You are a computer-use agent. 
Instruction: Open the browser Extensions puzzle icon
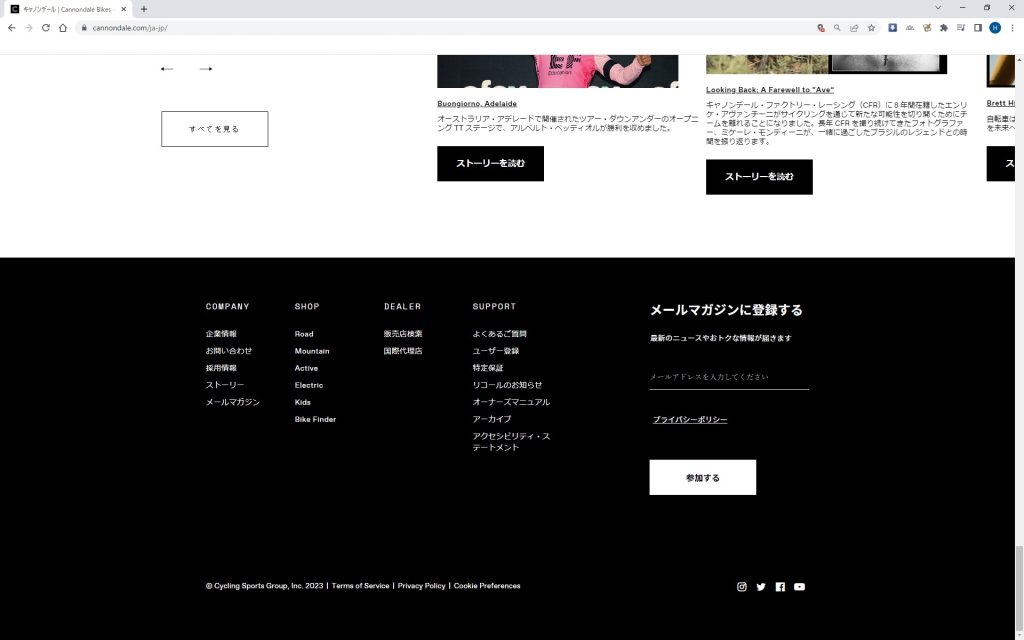943,28
